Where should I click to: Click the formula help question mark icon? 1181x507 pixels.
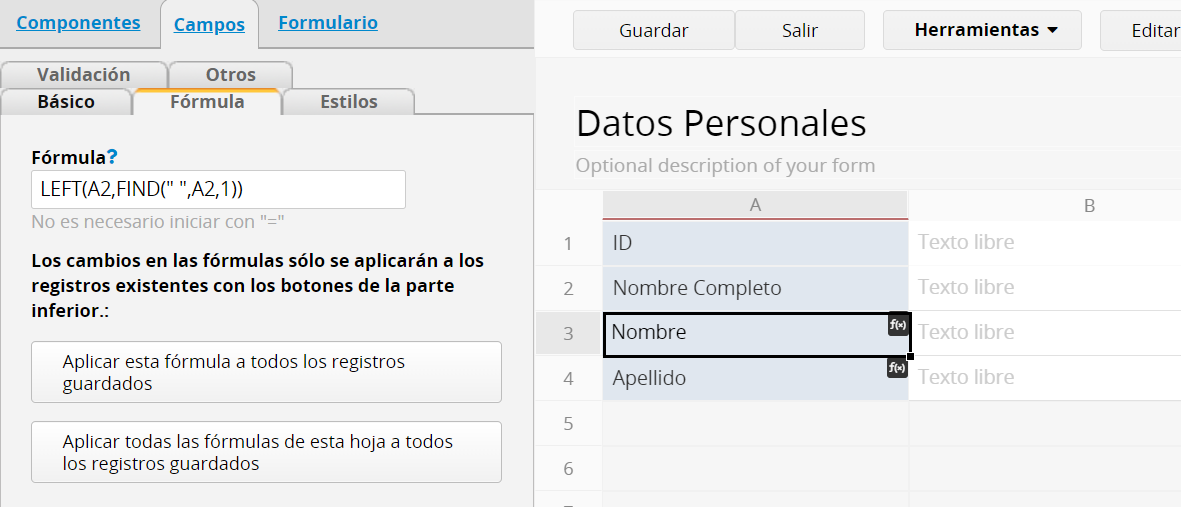[x=111, y=157]
